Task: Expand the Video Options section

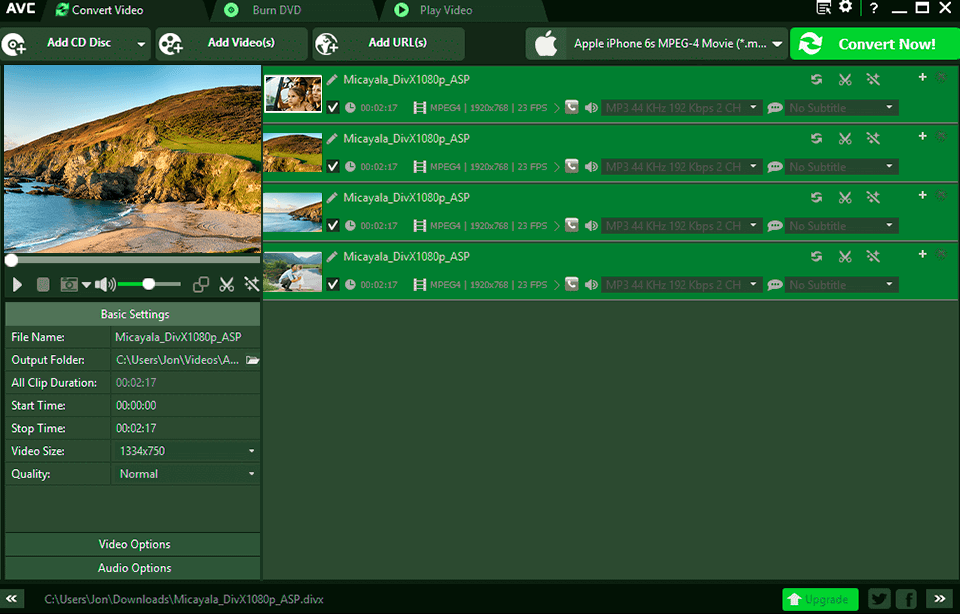Action: click(132, 544)
